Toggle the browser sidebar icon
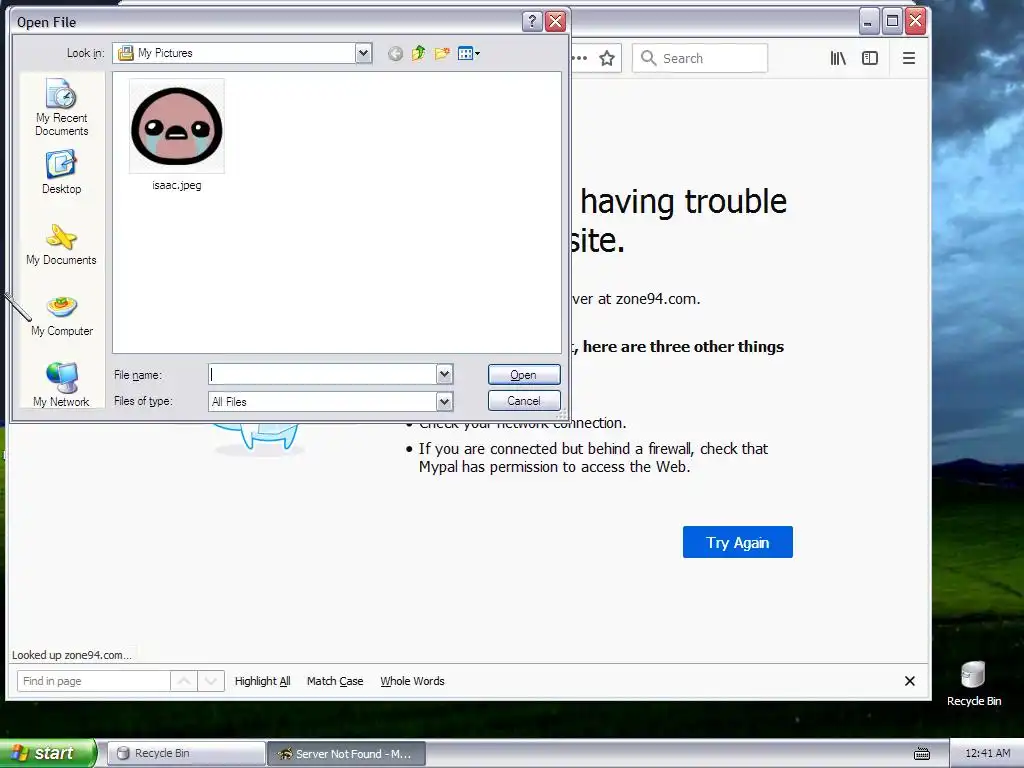 (870, 58)
